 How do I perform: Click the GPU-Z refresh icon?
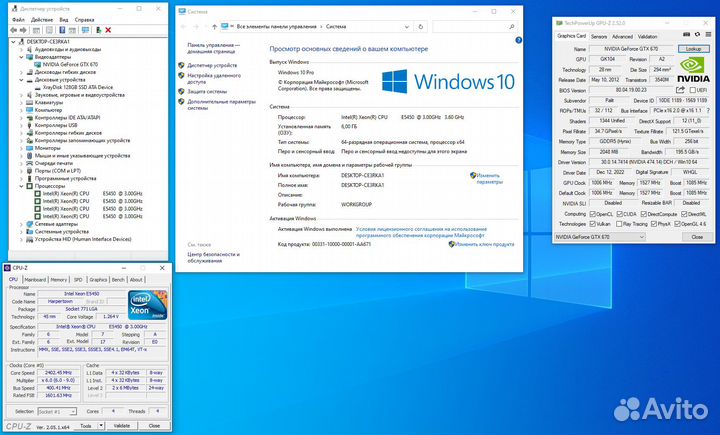pyautogui.click(x=697, y=34)
